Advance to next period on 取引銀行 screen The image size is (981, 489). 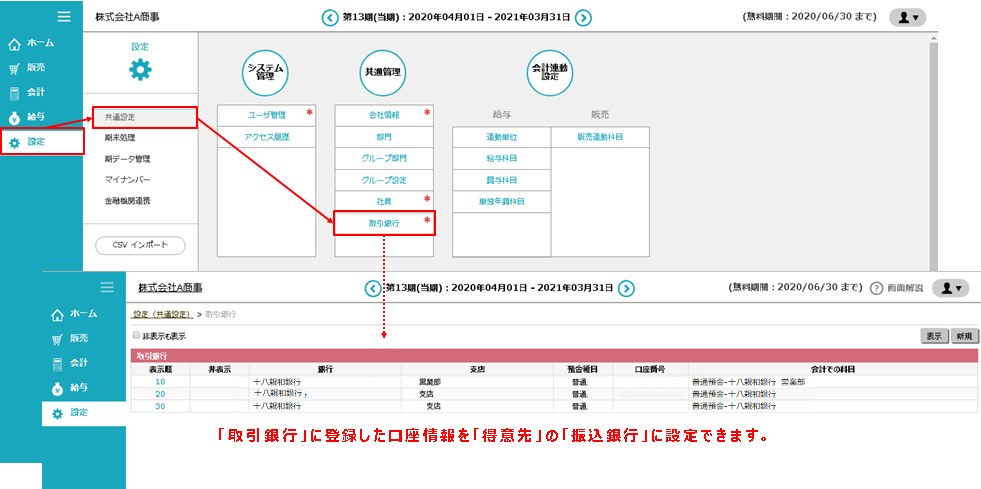[626, 288]
